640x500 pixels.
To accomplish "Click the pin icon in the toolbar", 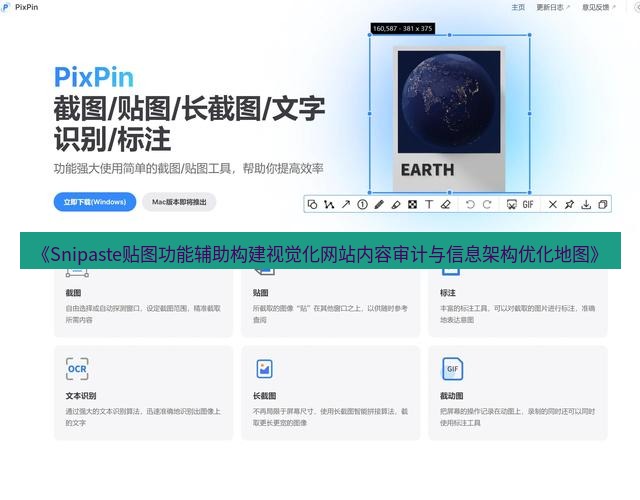I will 569,204.
